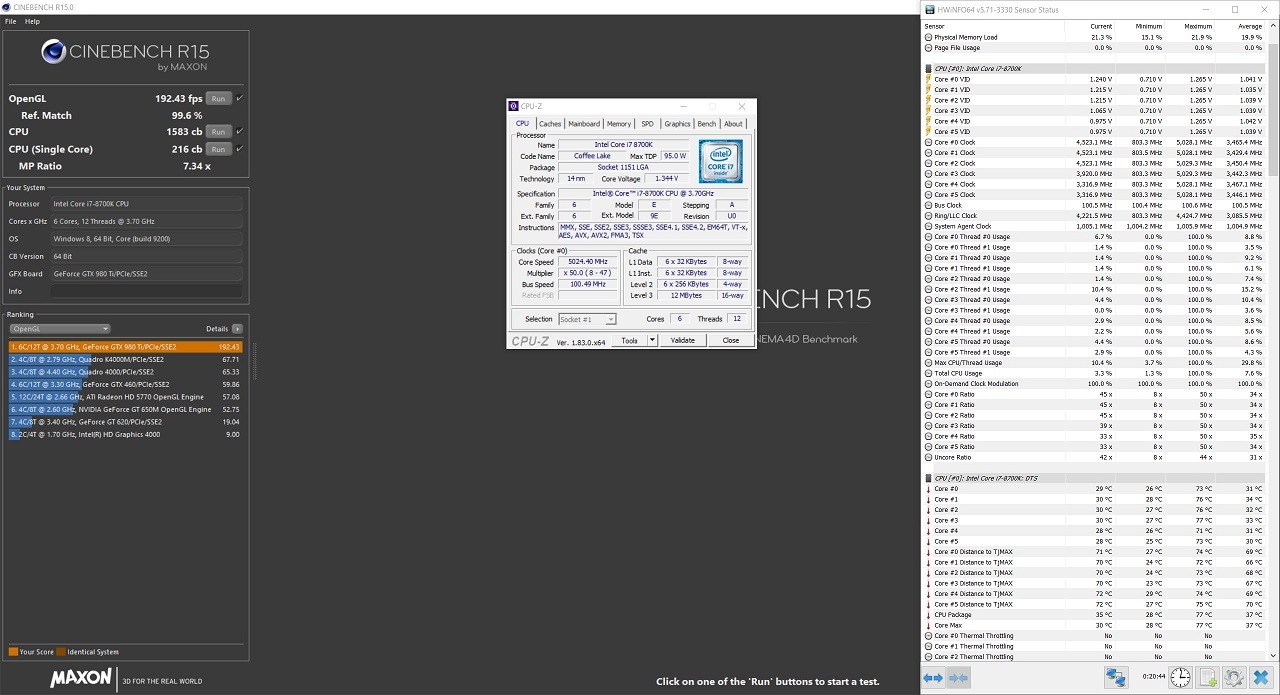Screen dimensions: 1280x695
Task: Select the System Agent Clock row in HWiNFO
Action: 1096,226
